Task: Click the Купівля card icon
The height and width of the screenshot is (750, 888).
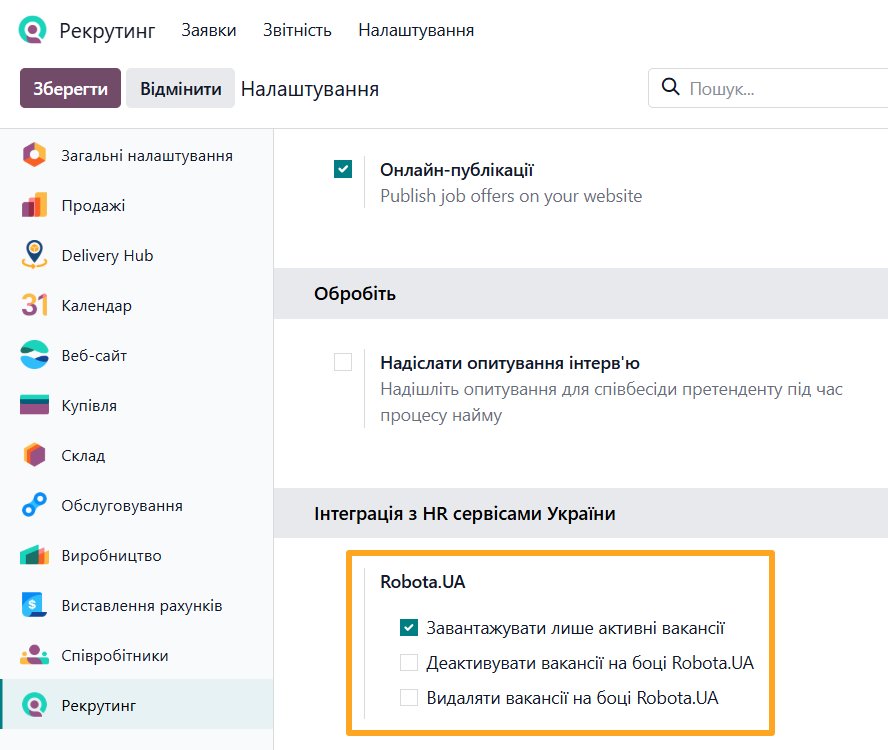Action: 35,405
